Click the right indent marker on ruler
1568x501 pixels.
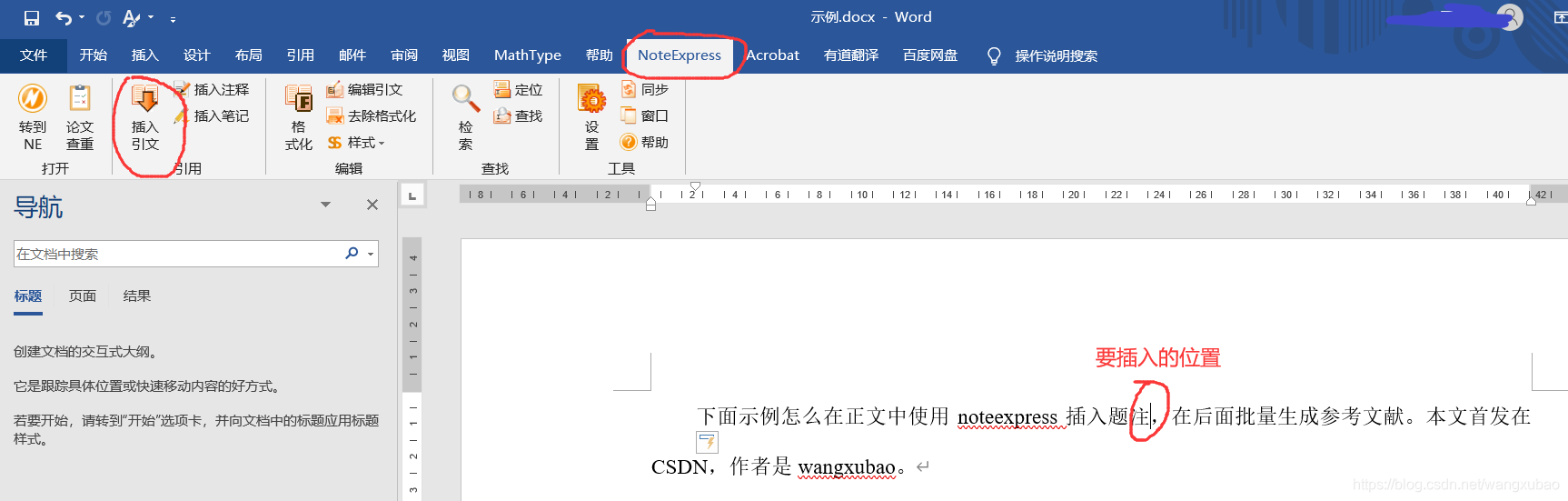coord(1531,201)
